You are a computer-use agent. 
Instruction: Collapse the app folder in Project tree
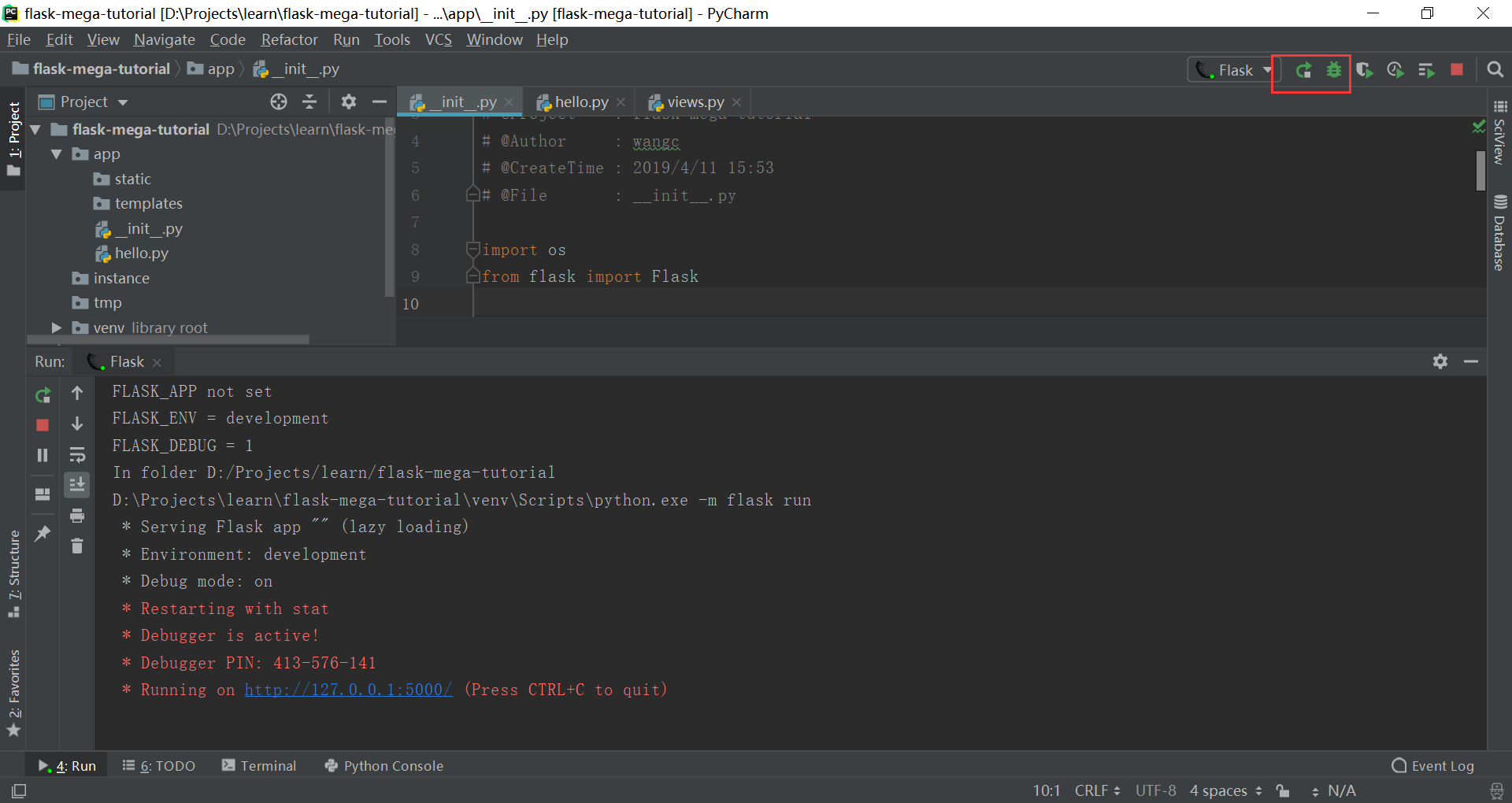56,154
